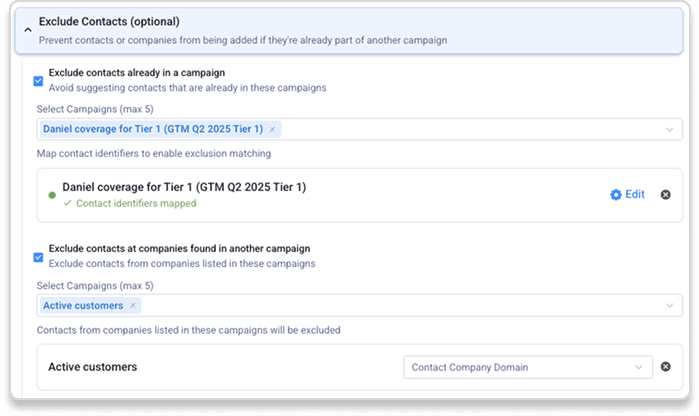The height and width of the screenshot is (416, 699).
Task: Delete the Daniel coverage mapping row
Action: click(x=665, y=195)
